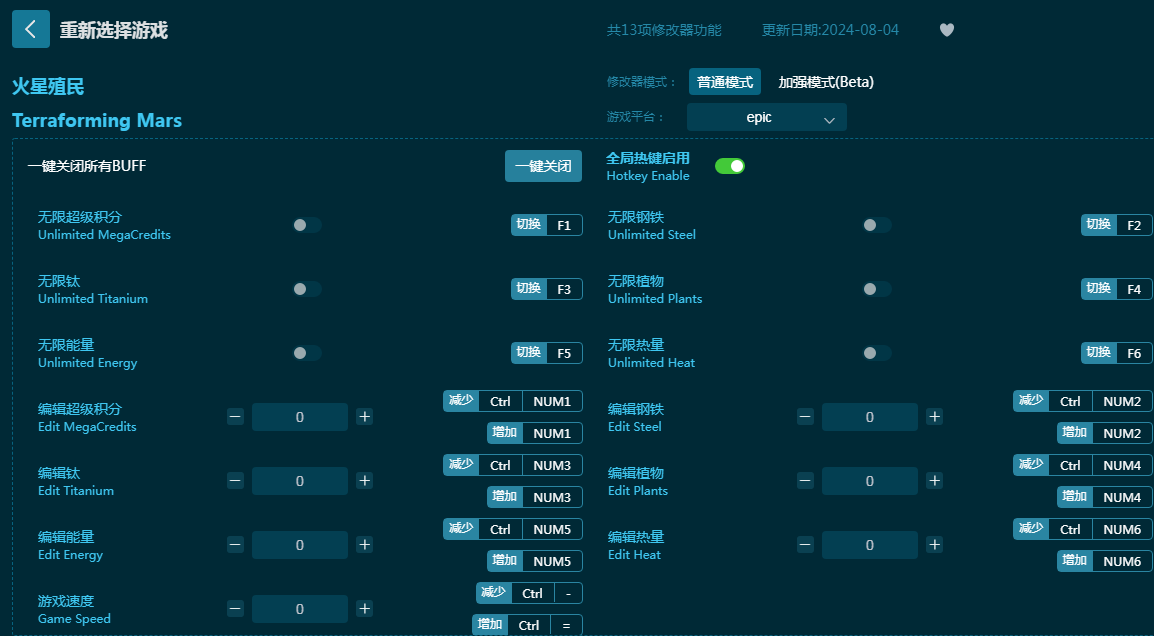Click 增加 NUM2 hotkey for Steel

[1105, 433]
